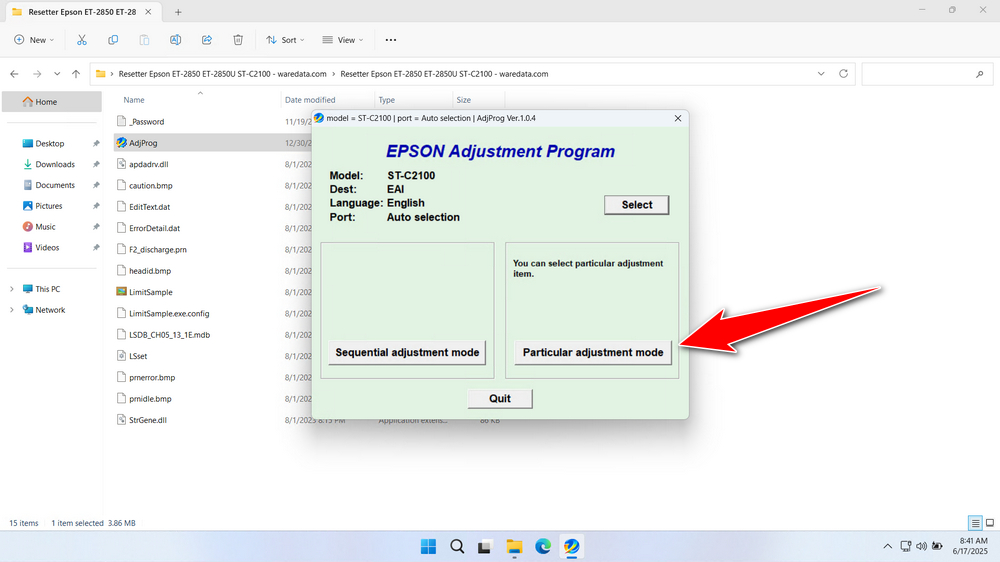Select the Resetter Epson ET-2850 tab
This screenshot has width=1000, height=562.
click(x=83, y=12)
